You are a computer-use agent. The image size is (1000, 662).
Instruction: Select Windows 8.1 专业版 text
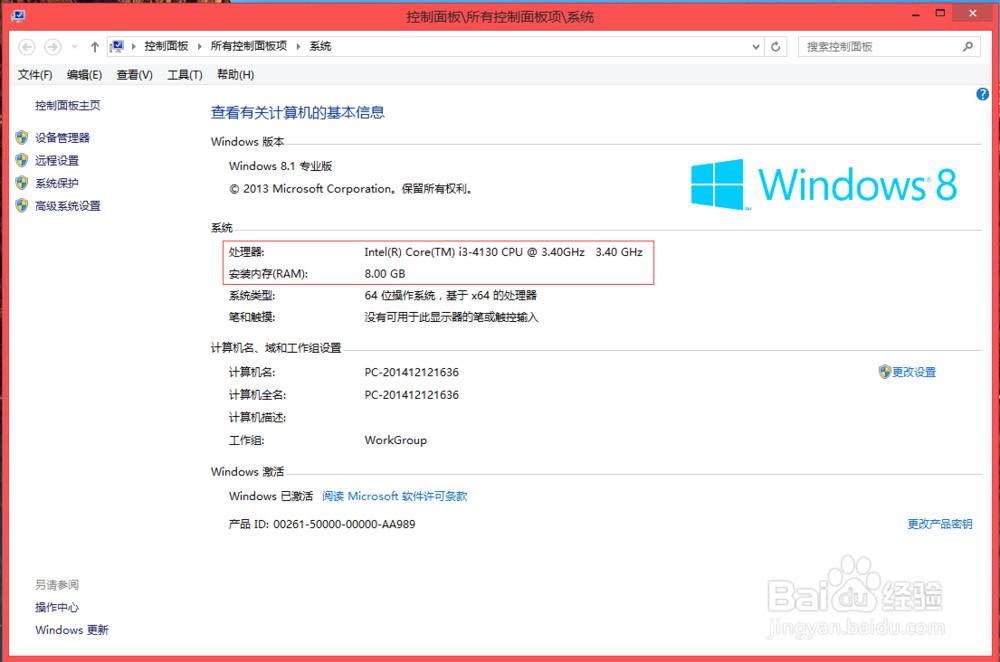pyautogui.click(x=281, y=166)
